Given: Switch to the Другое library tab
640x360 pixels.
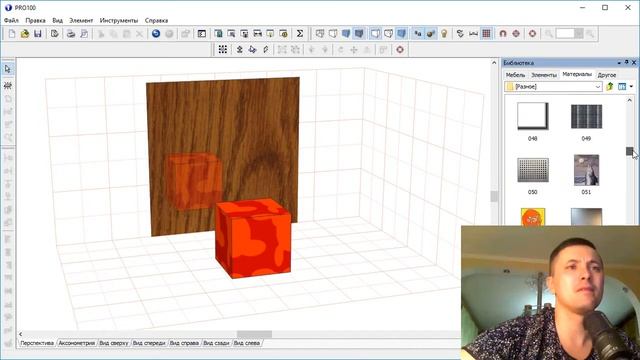Looking at the screenshot, I should tap(607, 75).
